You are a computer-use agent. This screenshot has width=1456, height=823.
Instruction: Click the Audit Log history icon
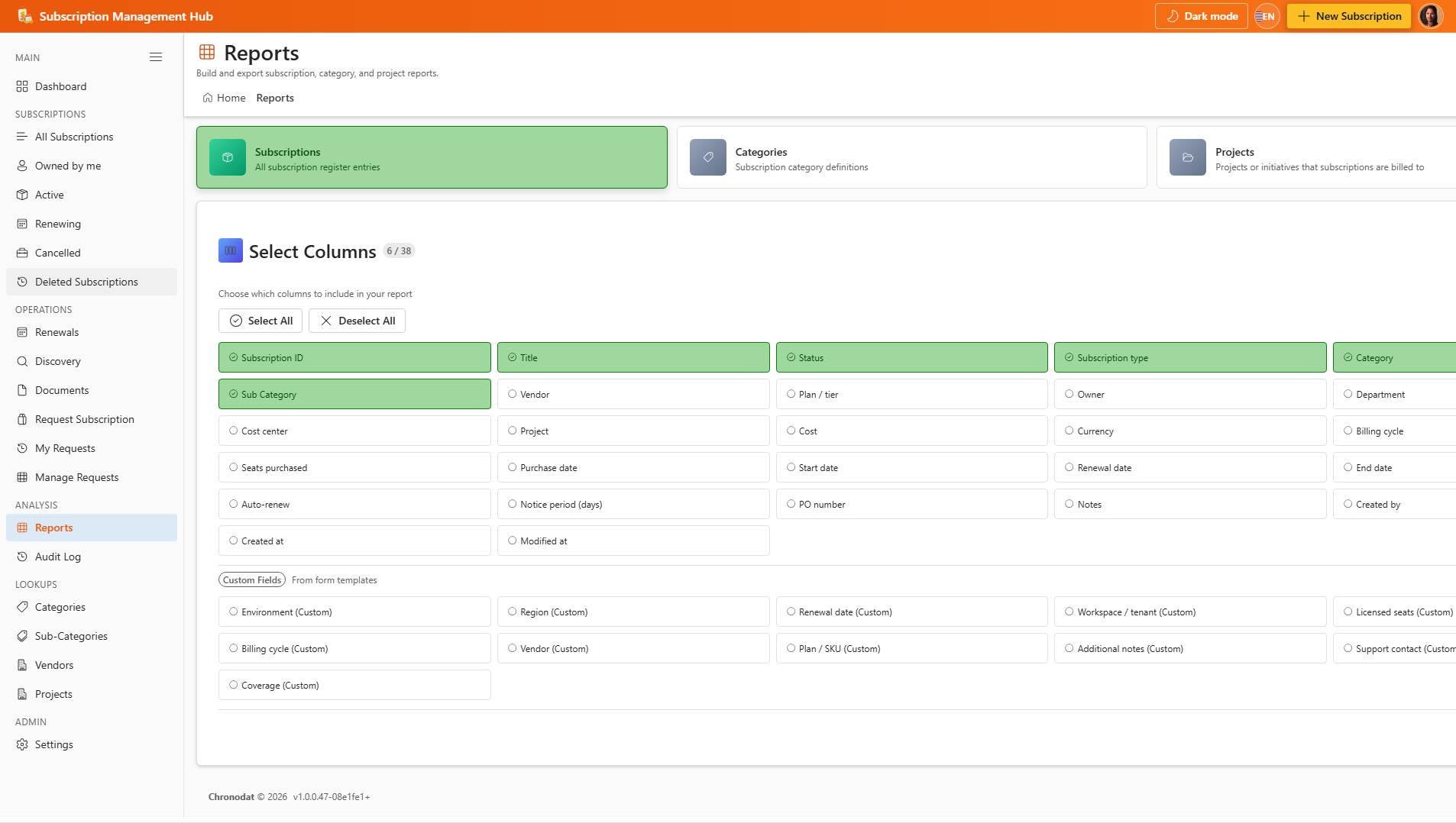(x=22, y=557)
